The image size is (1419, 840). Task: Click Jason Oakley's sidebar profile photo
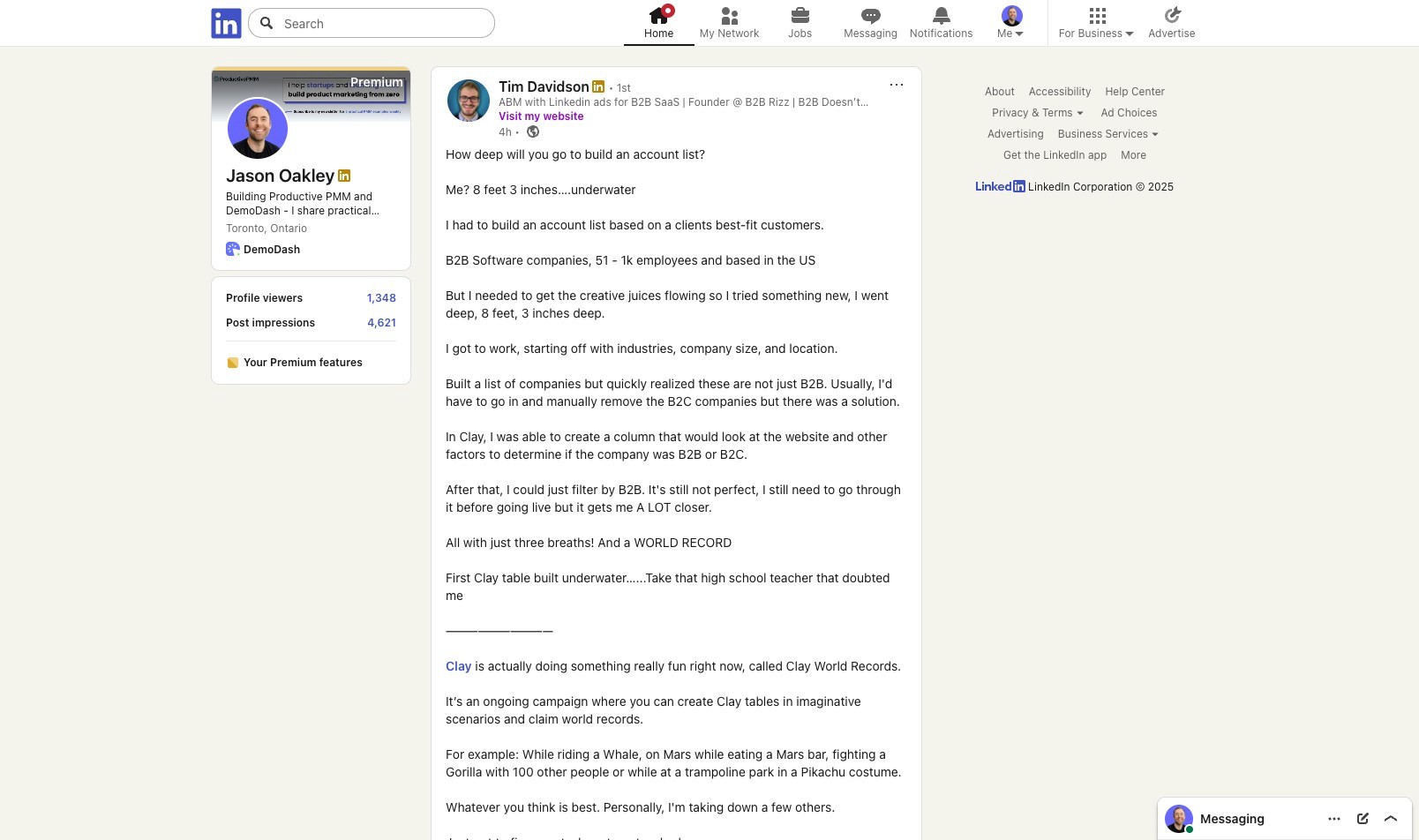(258, 129)
